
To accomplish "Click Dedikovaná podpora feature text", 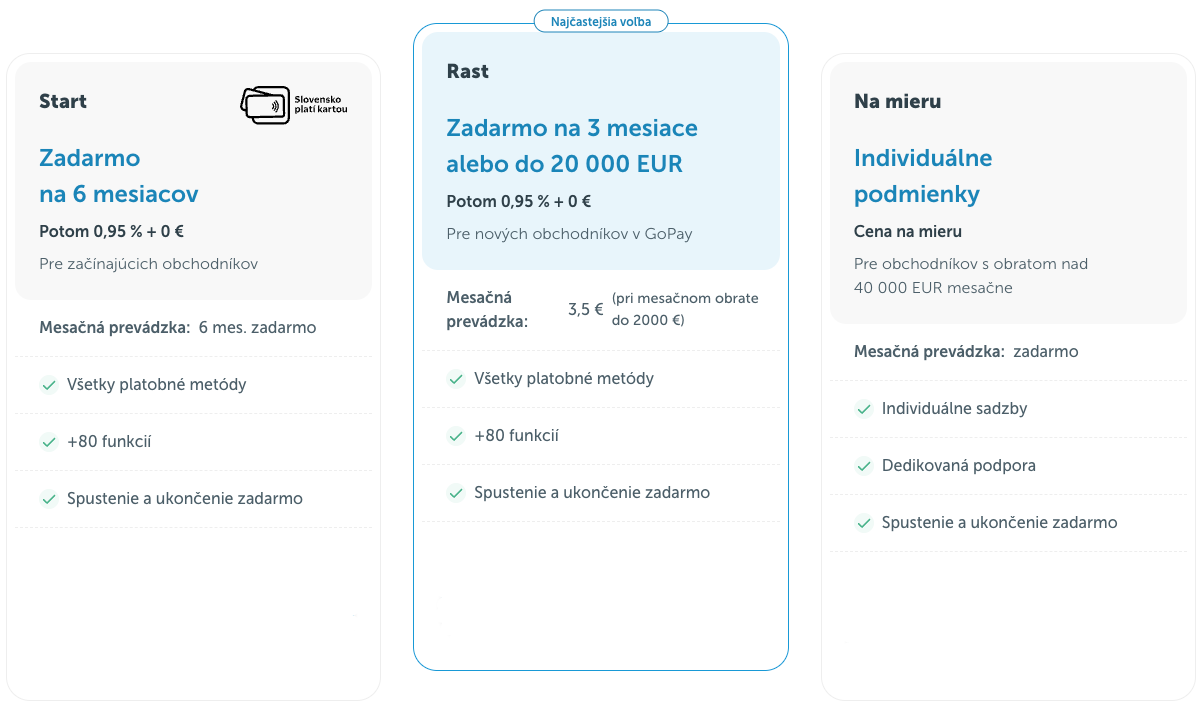I will point(958,466).
